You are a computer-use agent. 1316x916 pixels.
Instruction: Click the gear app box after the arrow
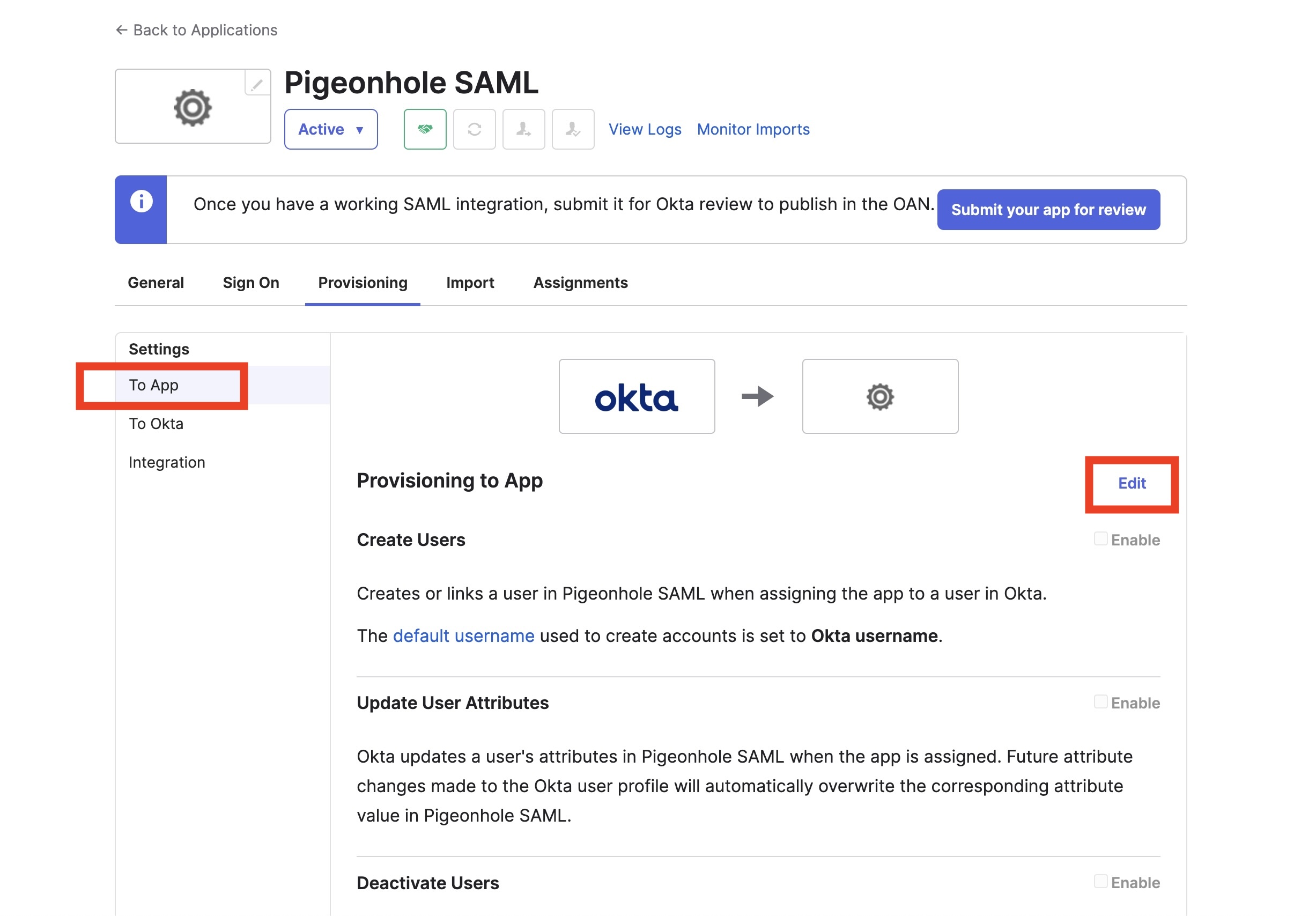(x=880, y=396)
